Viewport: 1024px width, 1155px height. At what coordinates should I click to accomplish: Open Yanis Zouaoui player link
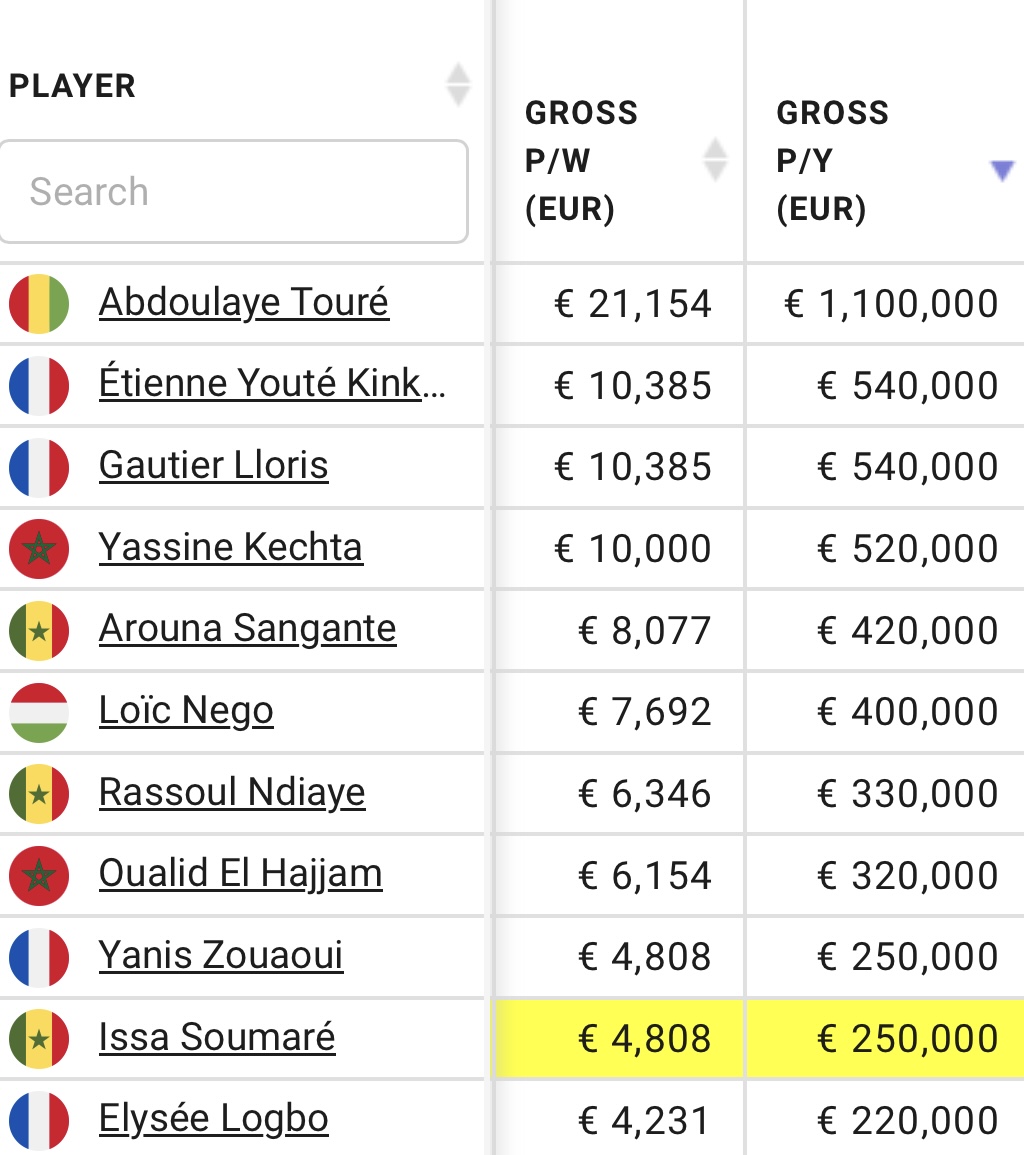(x=220, y=956)
